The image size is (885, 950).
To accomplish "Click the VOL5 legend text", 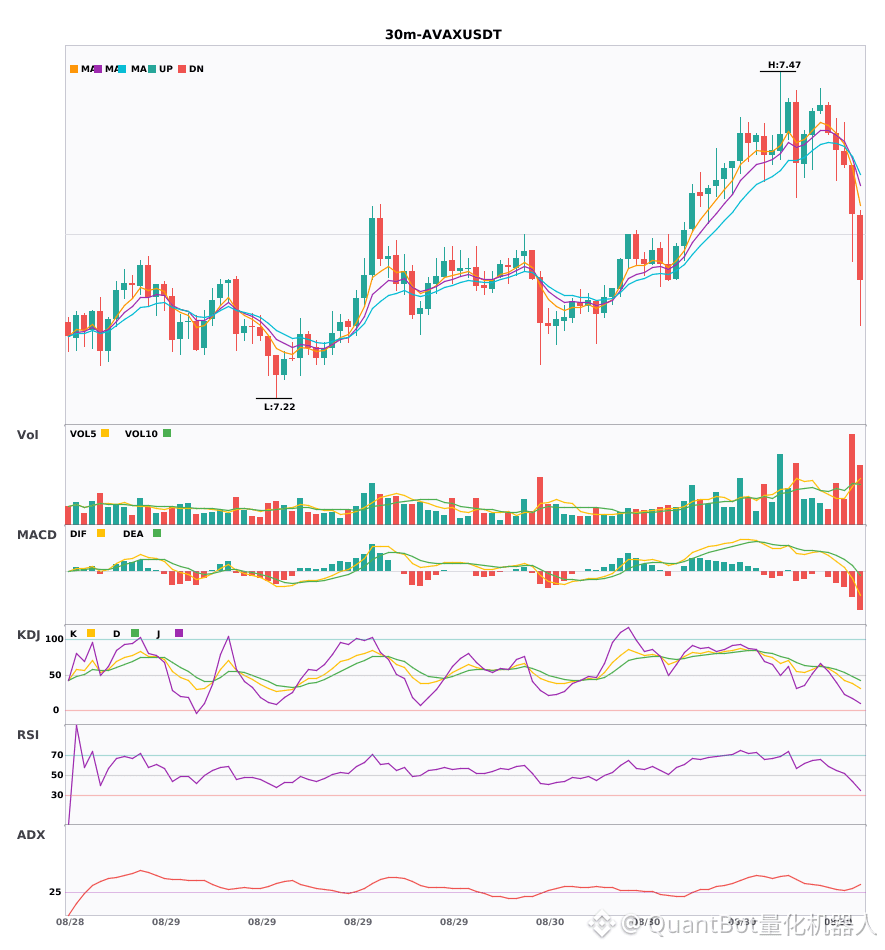I will click(83, 434).
